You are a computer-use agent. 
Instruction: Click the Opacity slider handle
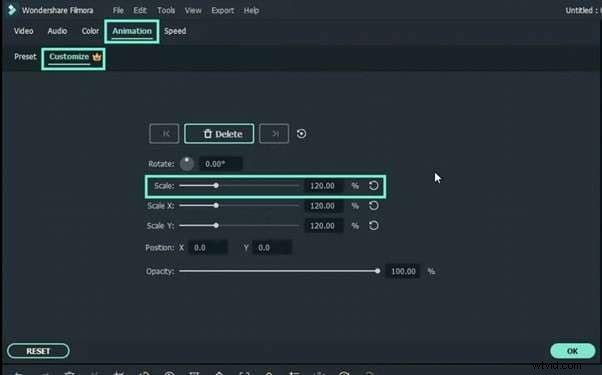click(378, 271)
